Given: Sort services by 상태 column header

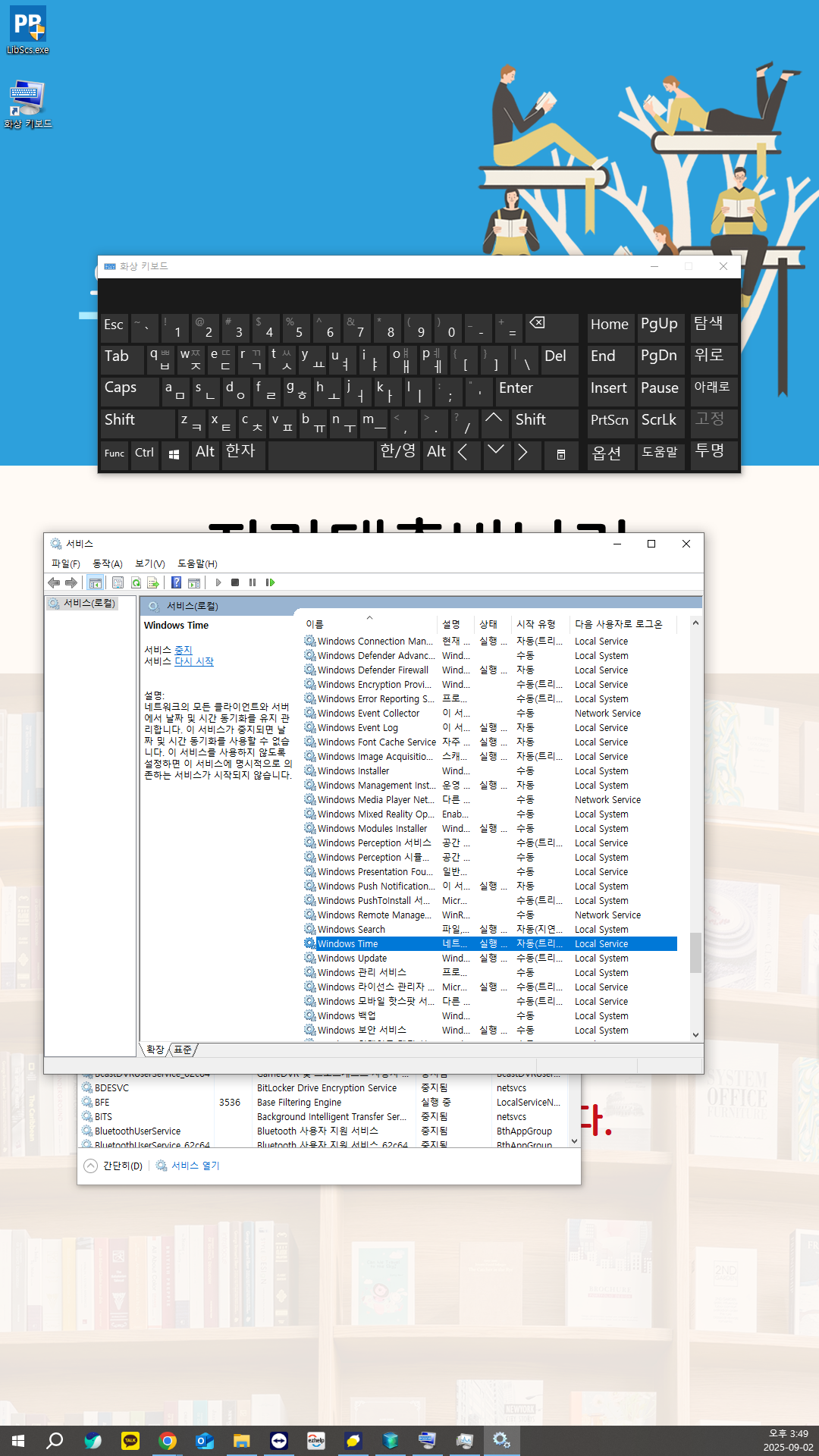Looking at the screenshot, I should tap(493, 624).
